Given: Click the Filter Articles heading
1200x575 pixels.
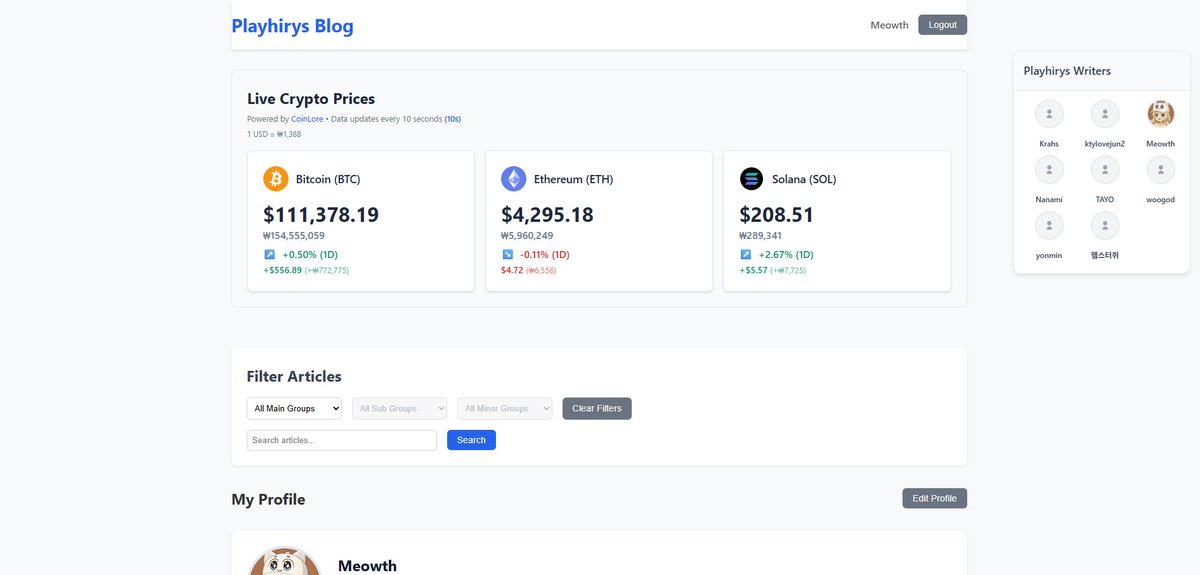Looking at the screenshot, I should point(294,377).
